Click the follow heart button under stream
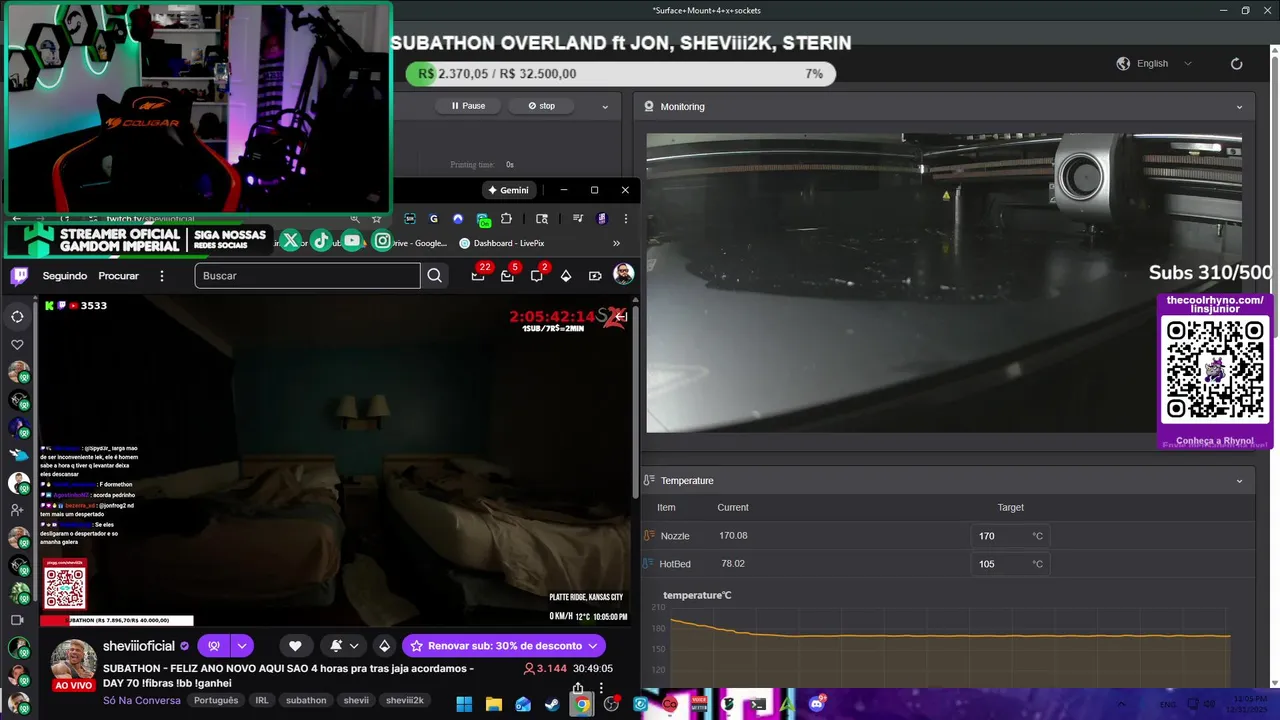The image size is (1280, 720). click(x=295, y=646)
